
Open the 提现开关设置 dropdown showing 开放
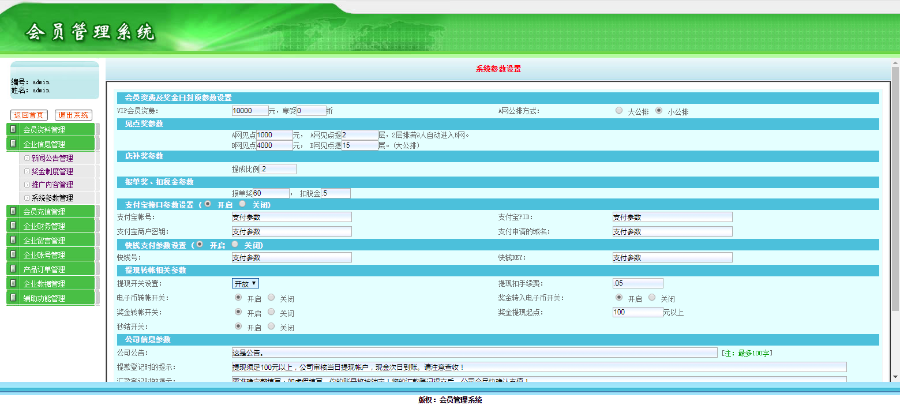click(x=246, y=283)
